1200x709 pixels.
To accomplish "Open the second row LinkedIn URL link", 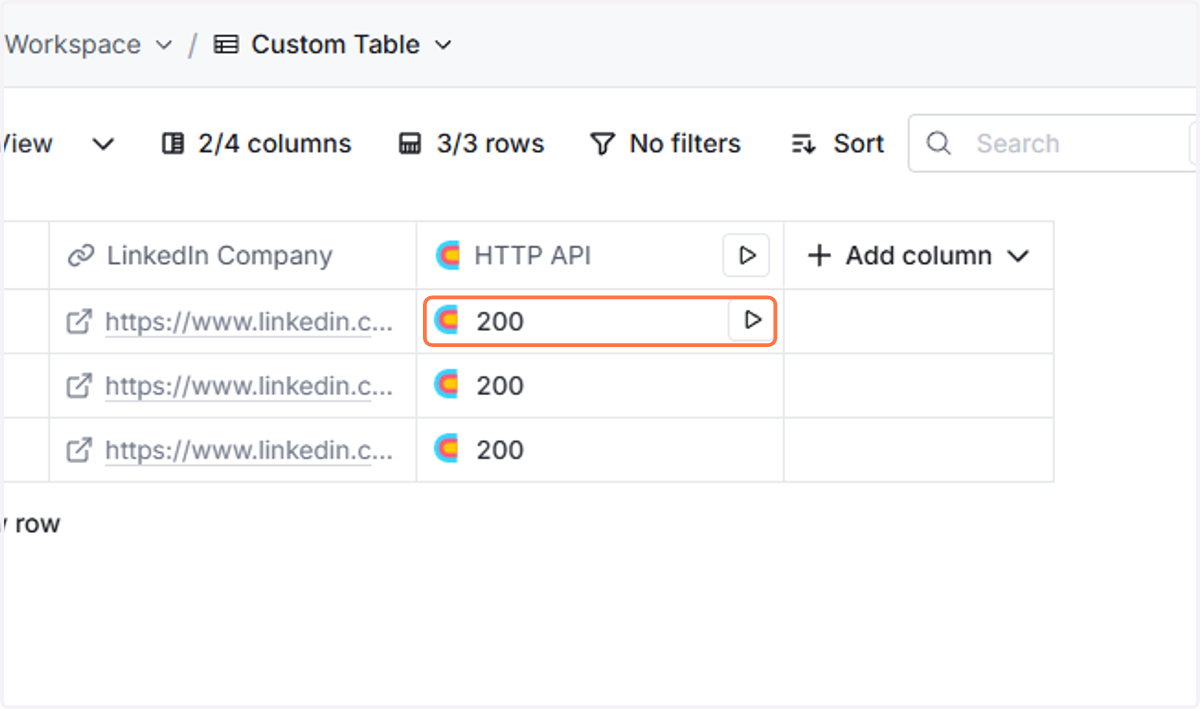I will 249,386.
